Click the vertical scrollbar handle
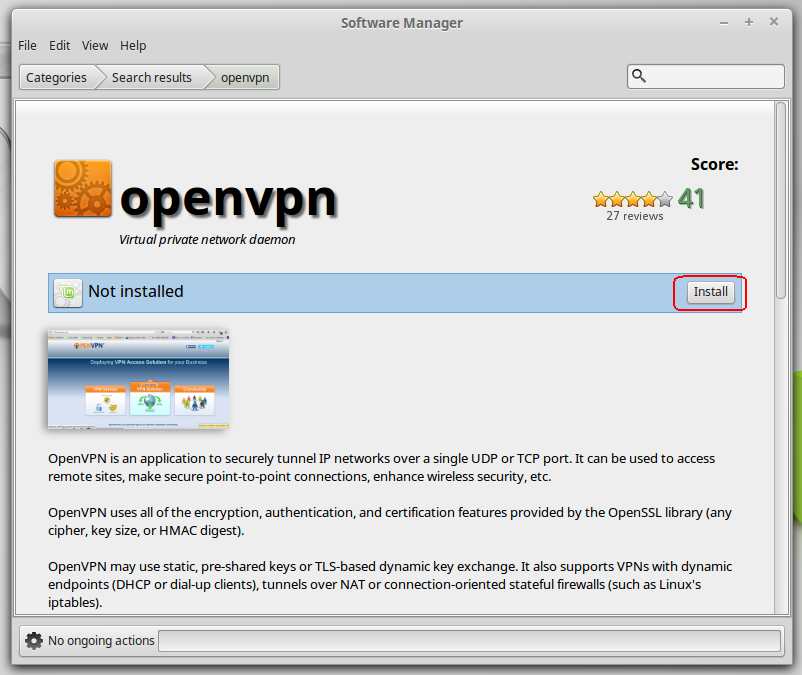The image size is (802, 675). click(x=781, y=200)
